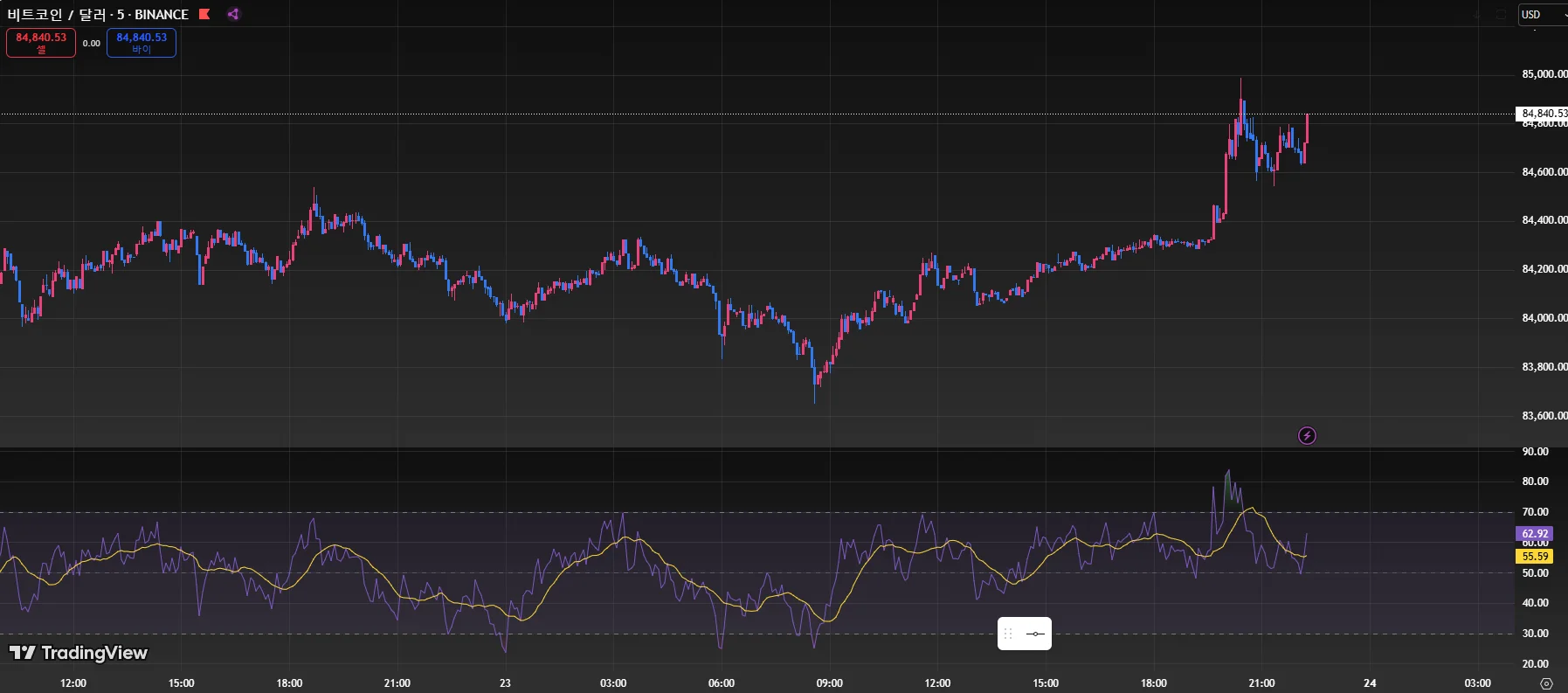This screenshot has width=1568, height=693.
Task: Click the 0.00 spread value
Action: coord(92,43)
